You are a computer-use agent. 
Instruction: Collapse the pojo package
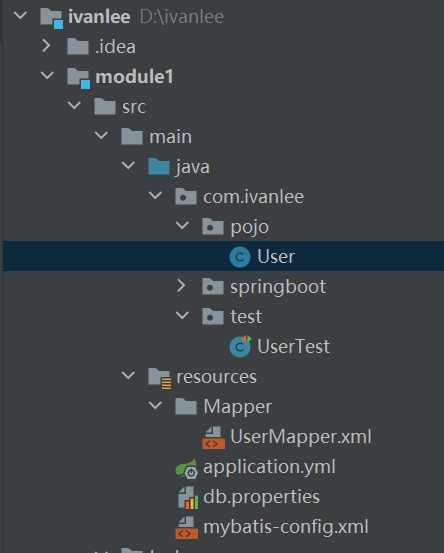tap(182, 225)
